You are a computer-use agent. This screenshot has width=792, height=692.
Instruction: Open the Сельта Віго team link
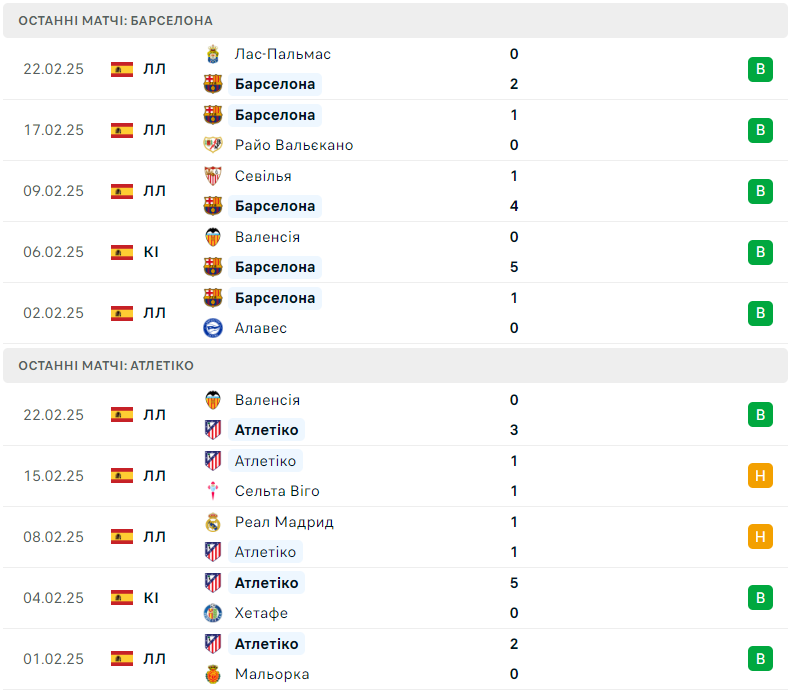pyautogui.click(x=277, y=491)
